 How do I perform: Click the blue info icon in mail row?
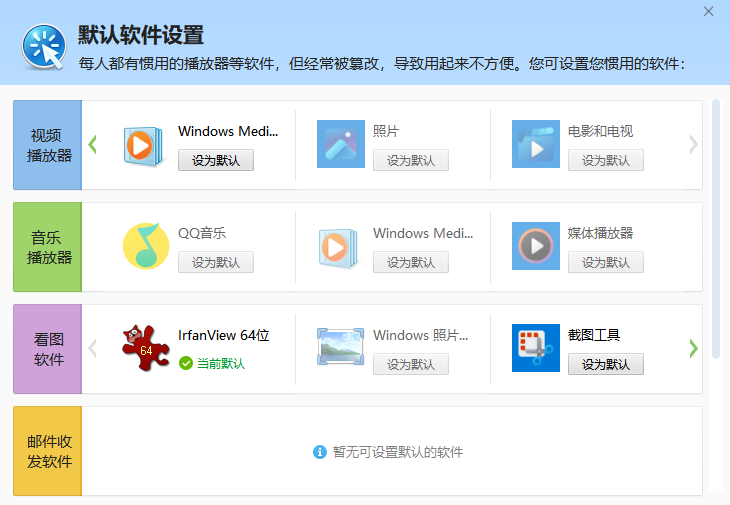pos(320,452)
